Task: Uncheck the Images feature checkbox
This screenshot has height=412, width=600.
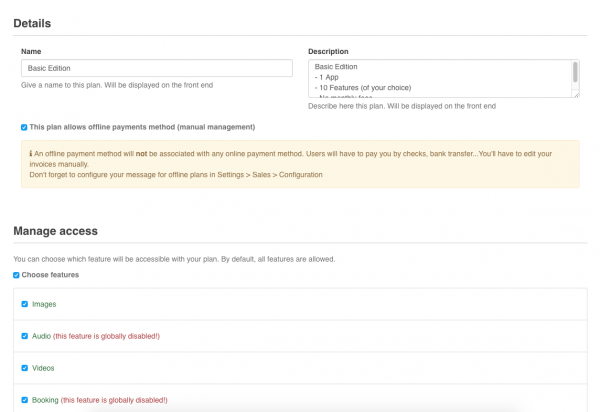Action: pos(25,304)
